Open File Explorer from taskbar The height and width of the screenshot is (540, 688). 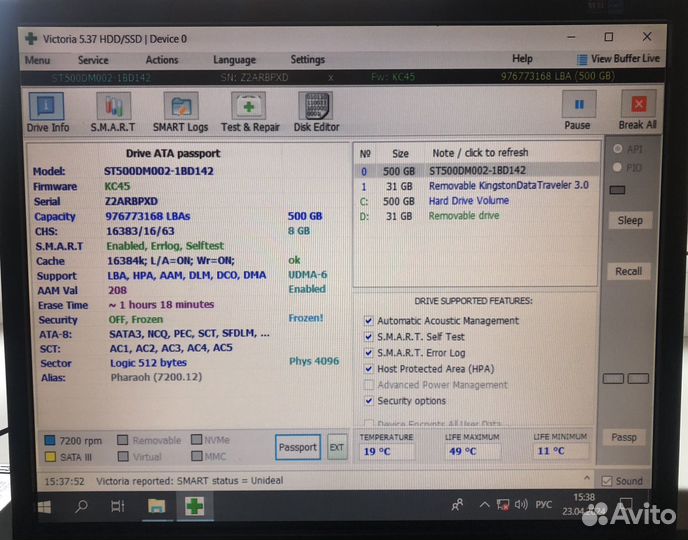tap(157, 506)
